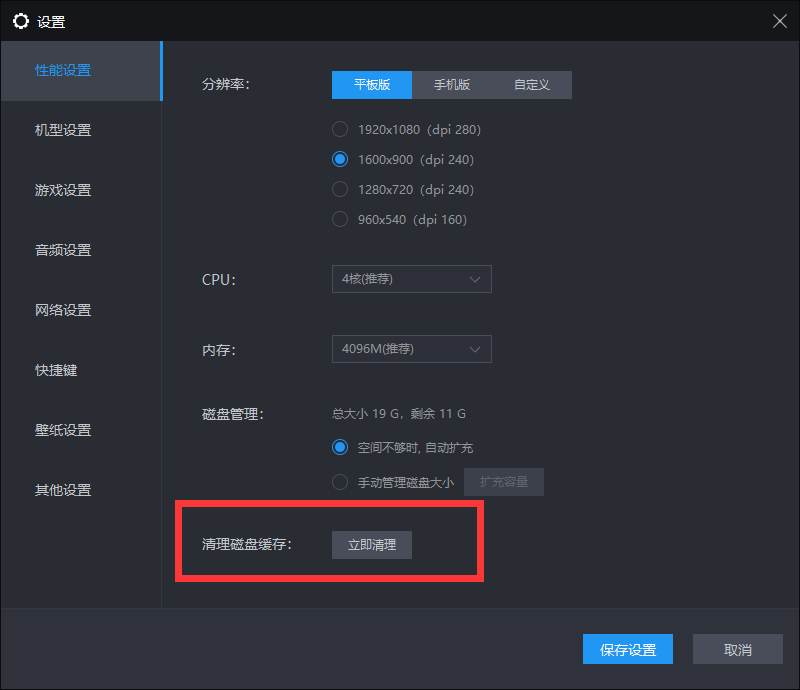Click the settings gear icon in title bar
Image resolution: width=800 pixels, height=690 pixels.
coord(21,21)
